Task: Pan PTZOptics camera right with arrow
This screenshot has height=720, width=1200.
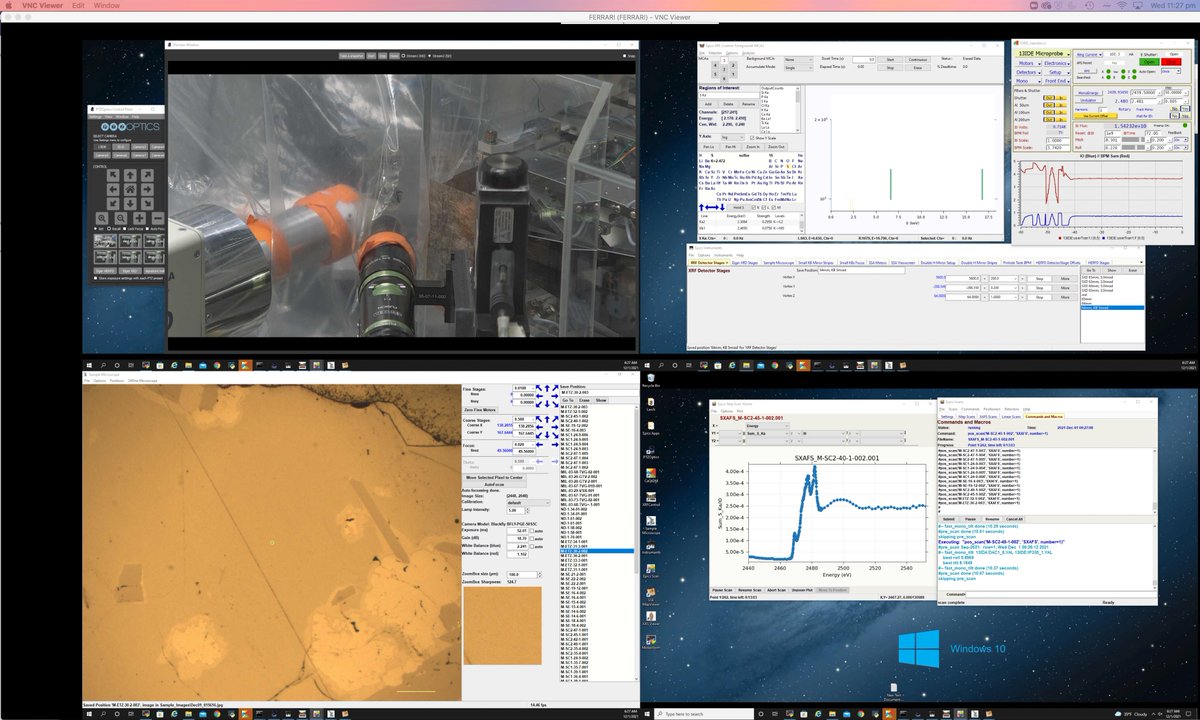Action: coord(147,190)
